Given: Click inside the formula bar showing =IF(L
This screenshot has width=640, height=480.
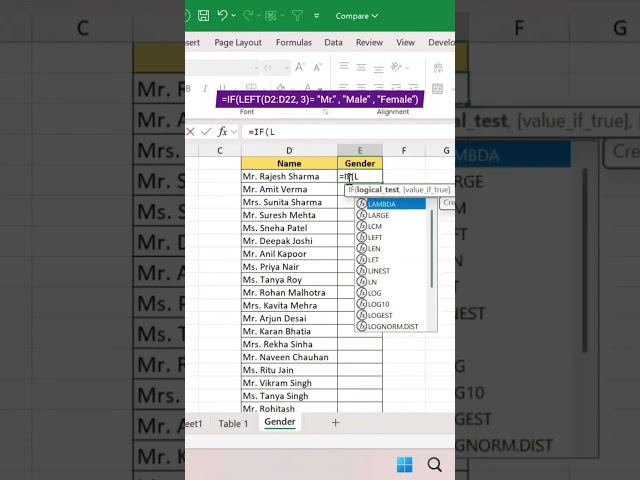Looking at the screenshot, I should click(x=348, y=132).
